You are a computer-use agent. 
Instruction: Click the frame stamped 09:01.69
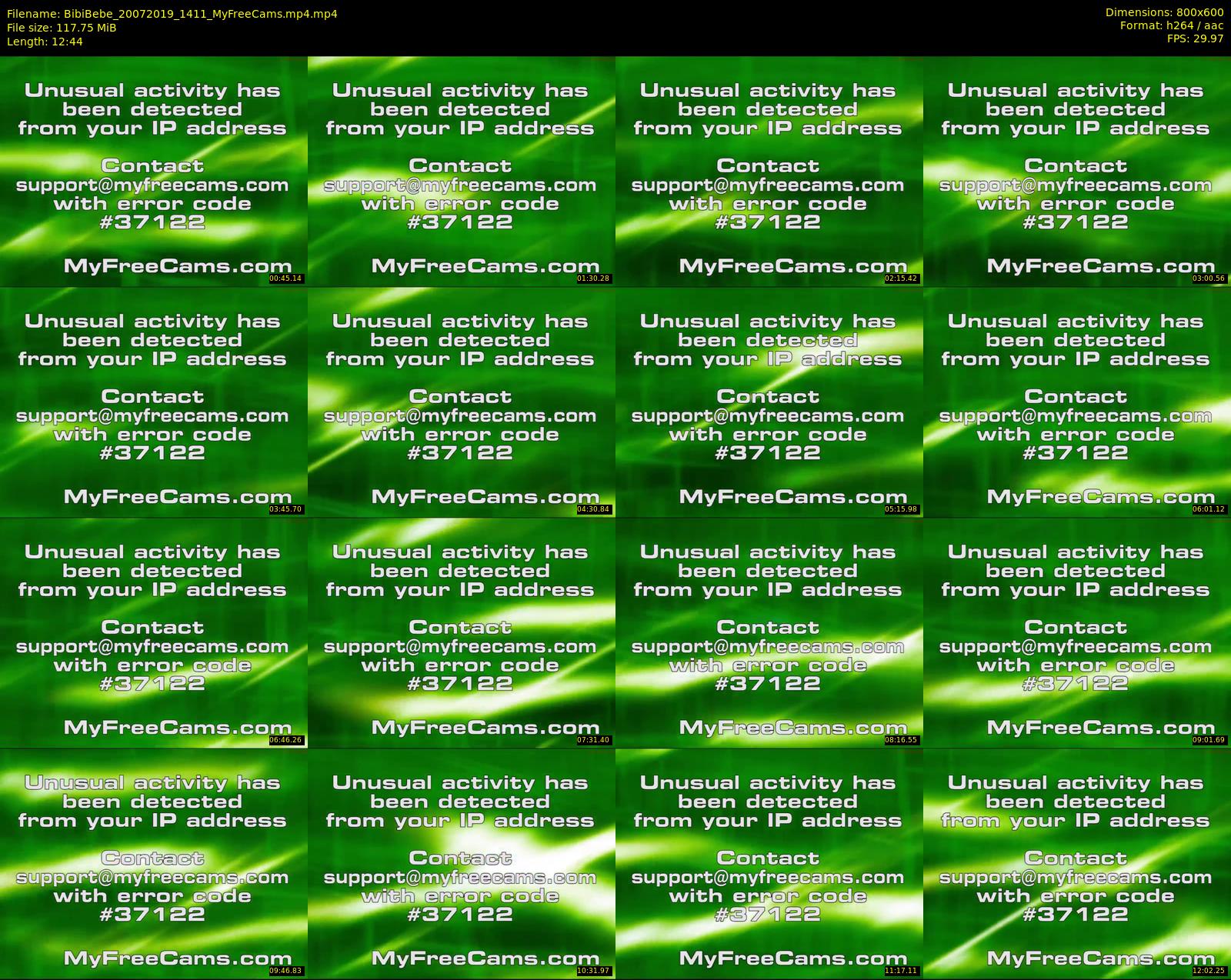[1077, 632]
